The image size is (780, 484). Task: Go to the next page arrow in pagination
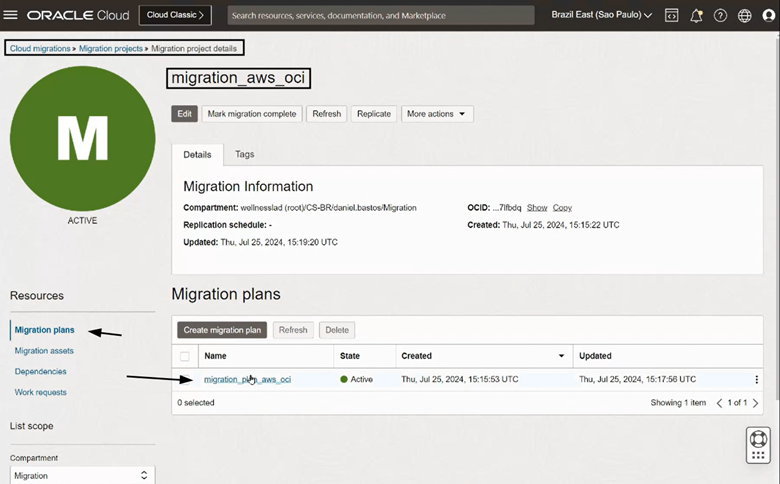[x=755, y=403]
